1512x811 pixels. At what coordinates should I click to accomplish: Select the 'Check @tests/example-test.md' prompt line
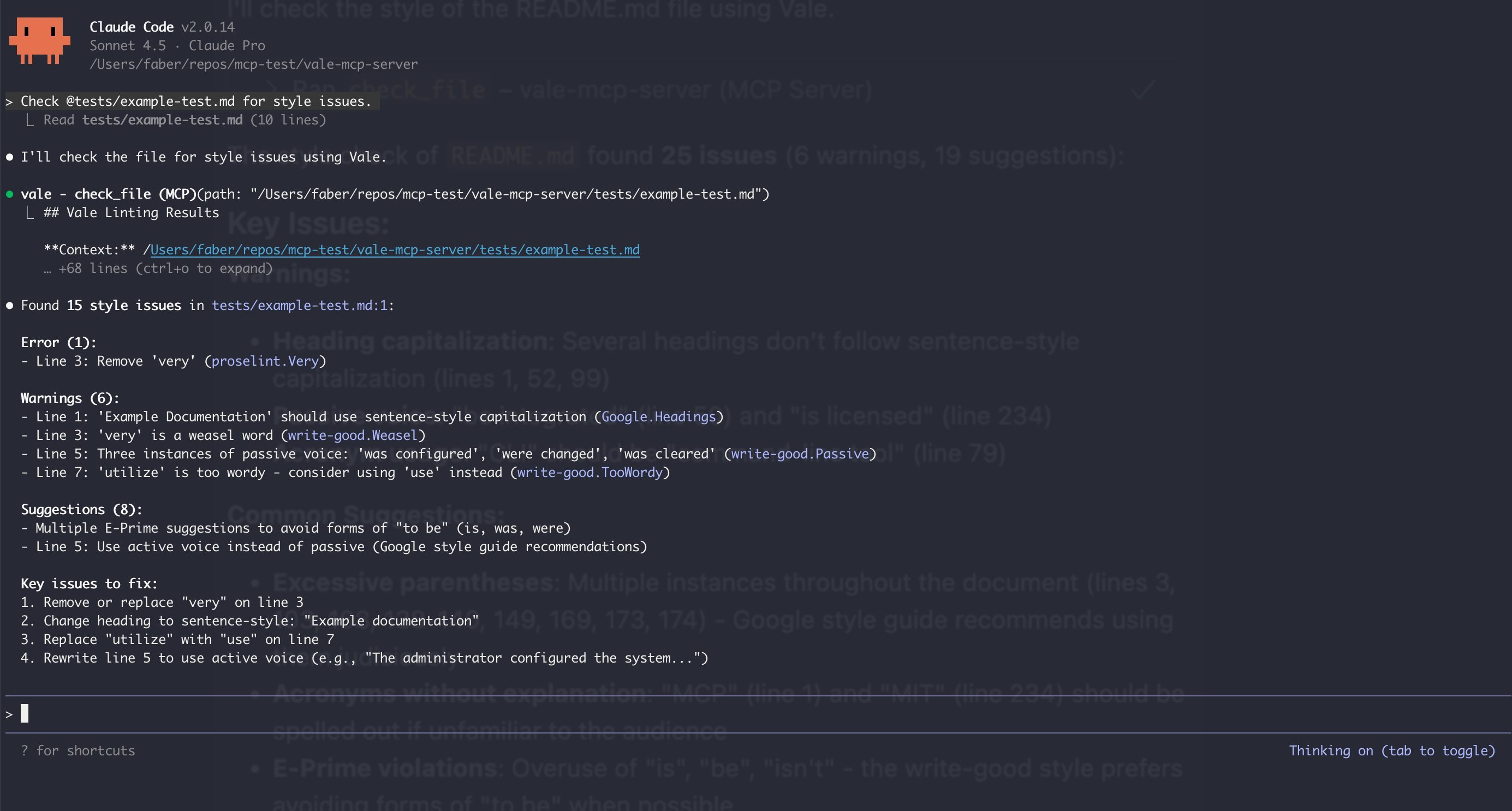[x=195, y=100]
